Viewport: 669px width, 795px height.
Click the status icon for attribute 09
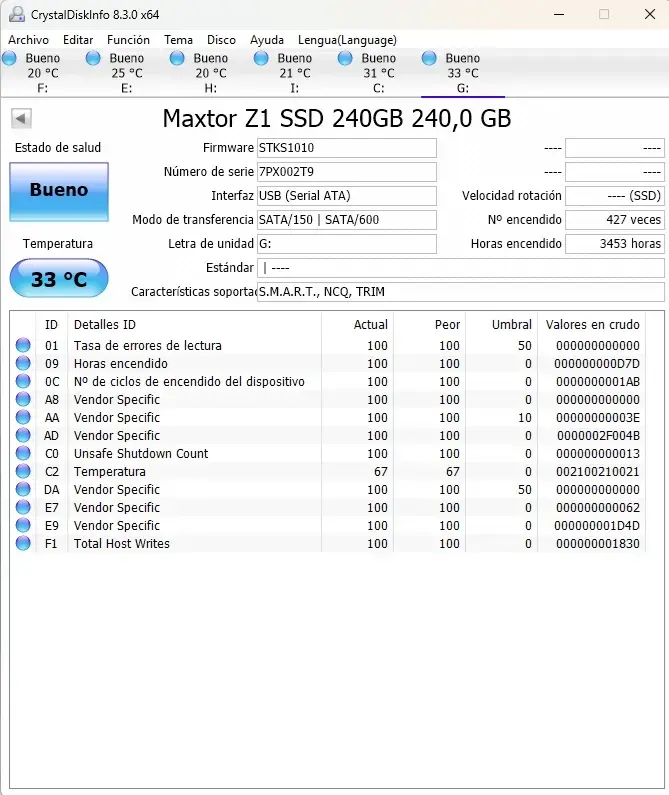(23, 364)
